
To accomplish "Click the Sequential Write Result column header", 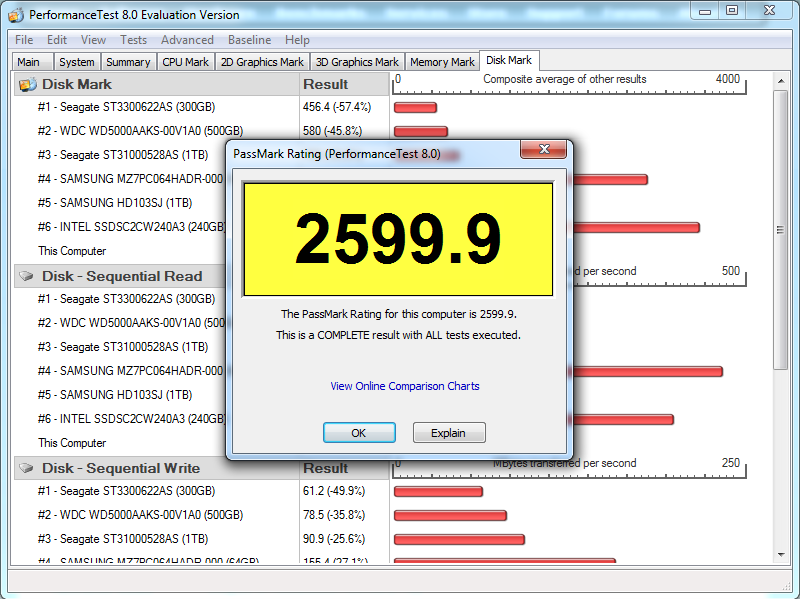I will point(344,468).
